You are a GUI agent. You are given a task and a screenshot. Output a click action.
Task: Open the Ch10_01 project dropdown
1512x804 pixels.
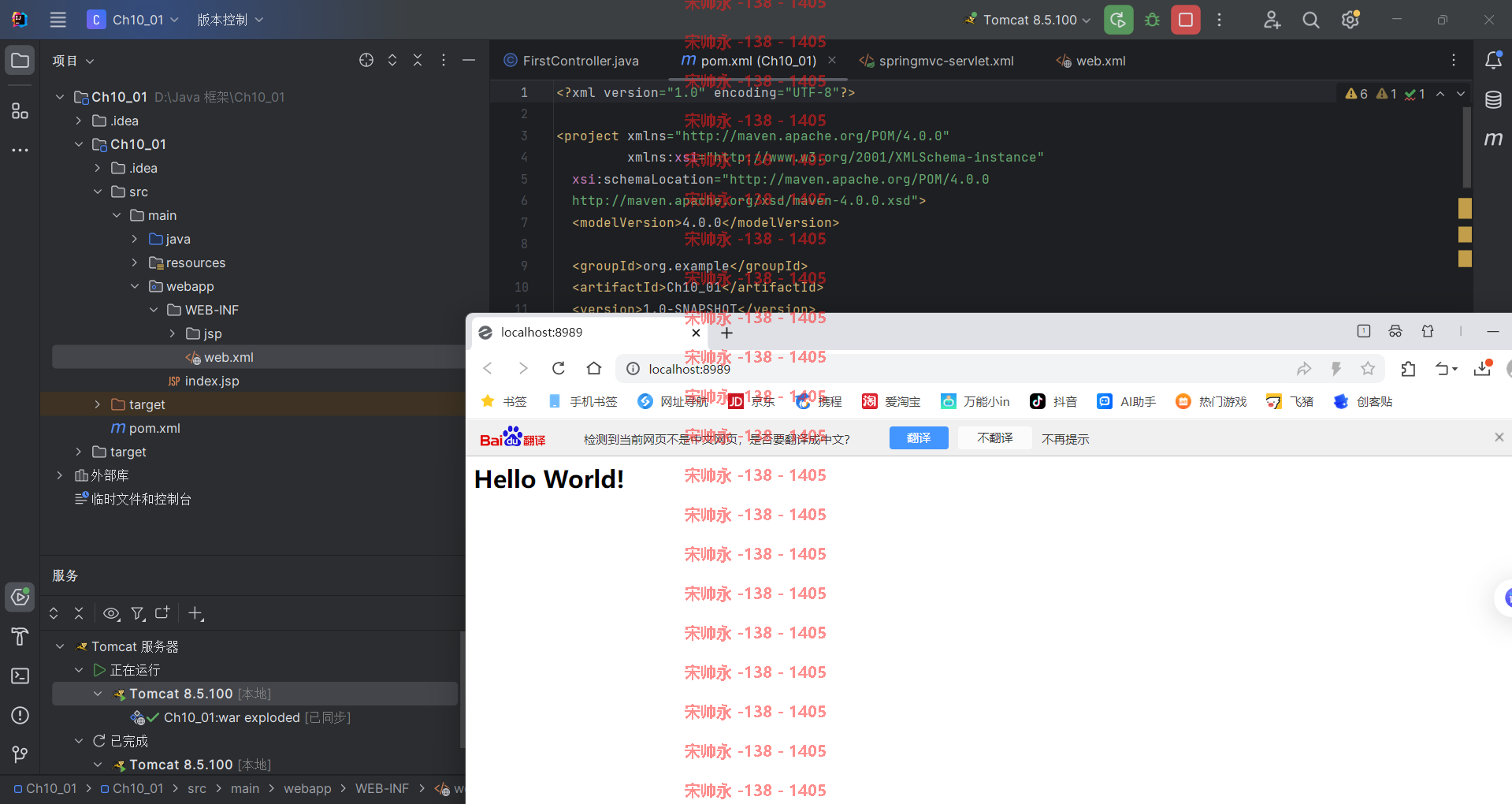pos(132,20)
